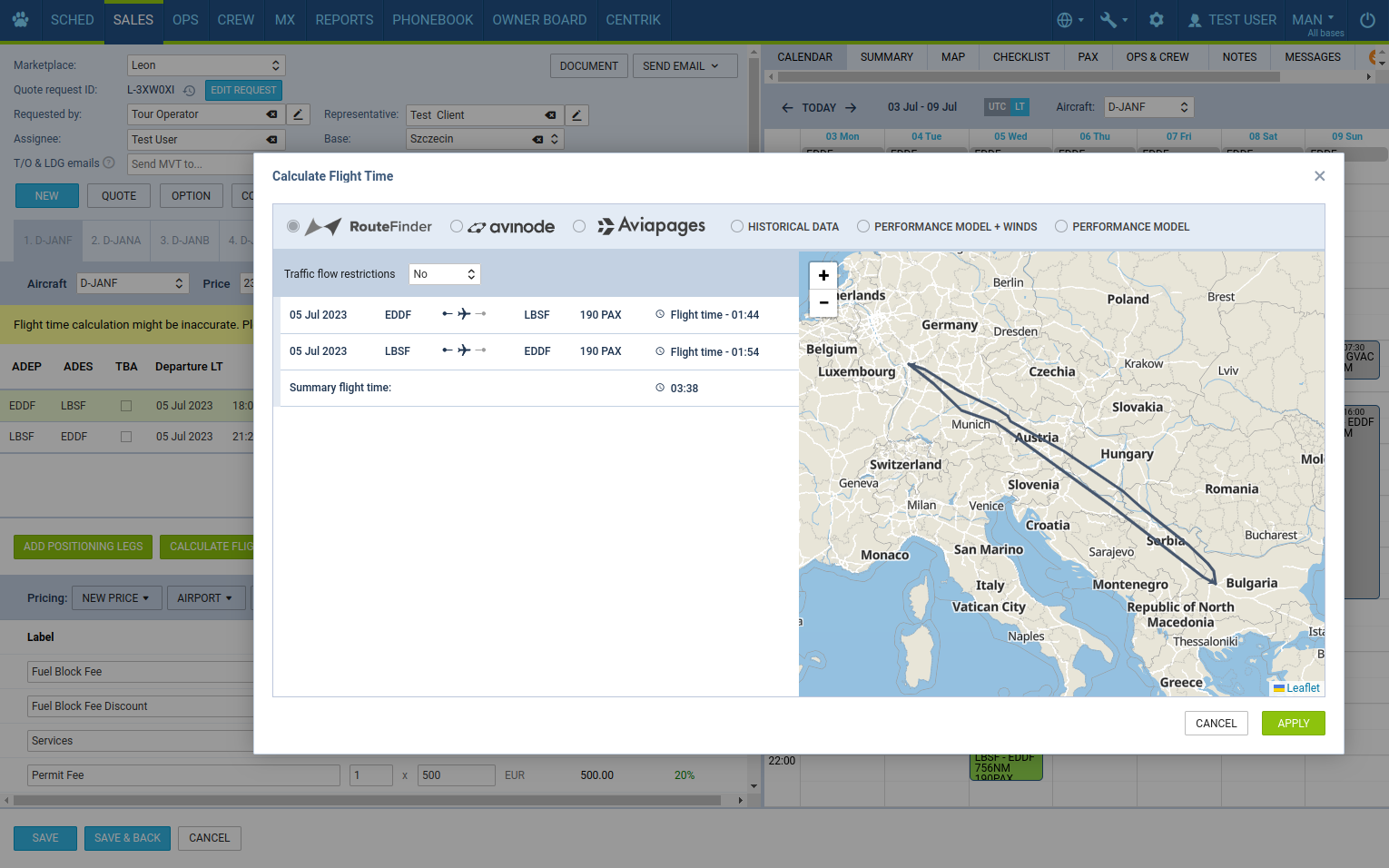
Task: Click the right panel tabs scrollbar
Action: pyautogui.click(x=1028, y=77)
